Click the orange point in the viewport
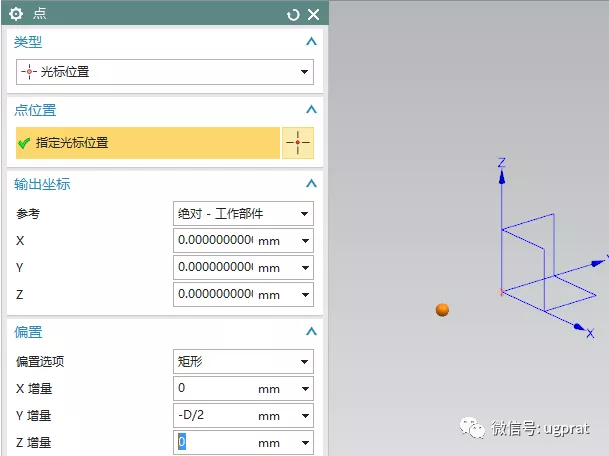Screen dimensions: 609x456 (x=442, y=310)
